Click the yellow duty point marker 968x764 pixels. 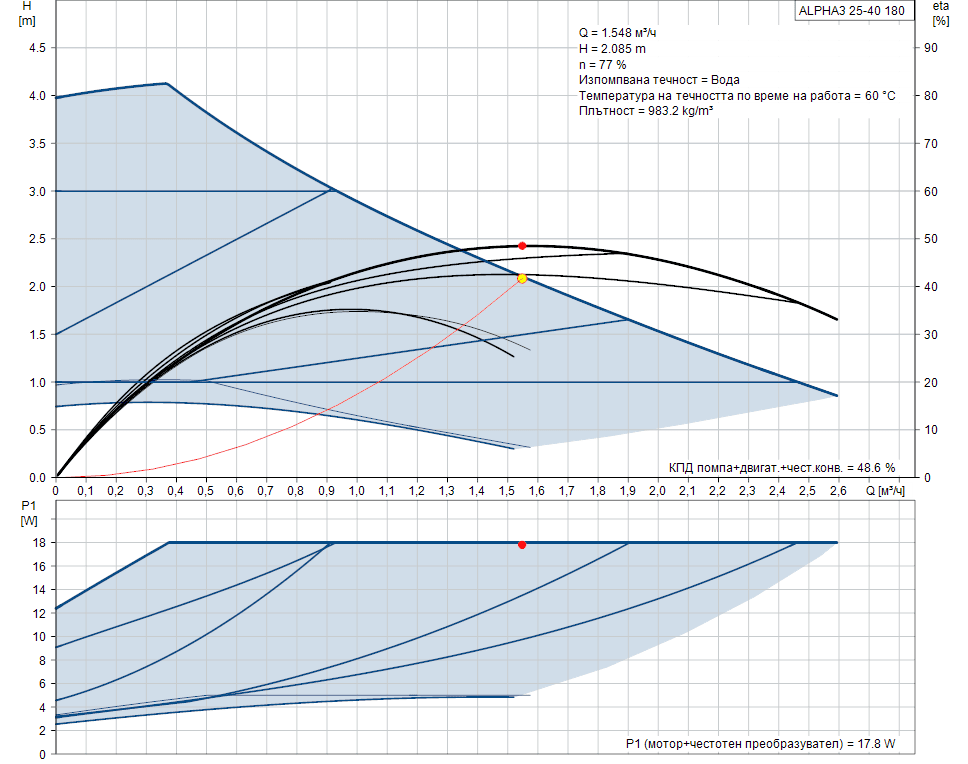[x=522, y=278]
